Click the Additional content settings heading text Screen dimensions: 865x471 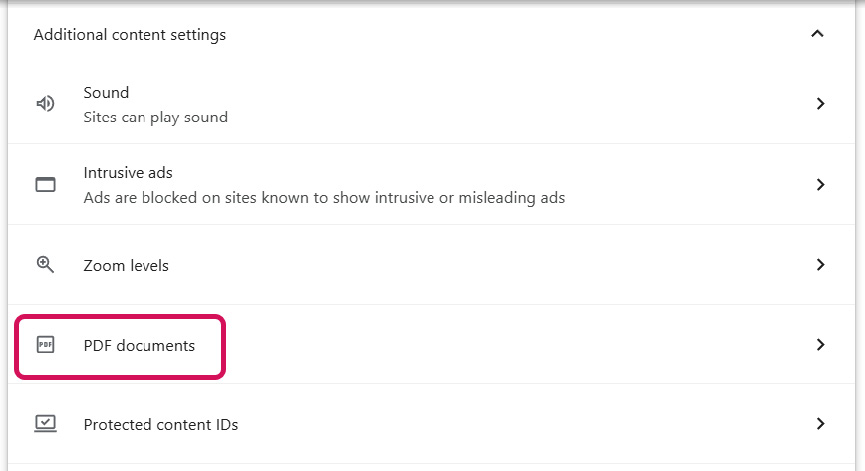click(130, 35)
